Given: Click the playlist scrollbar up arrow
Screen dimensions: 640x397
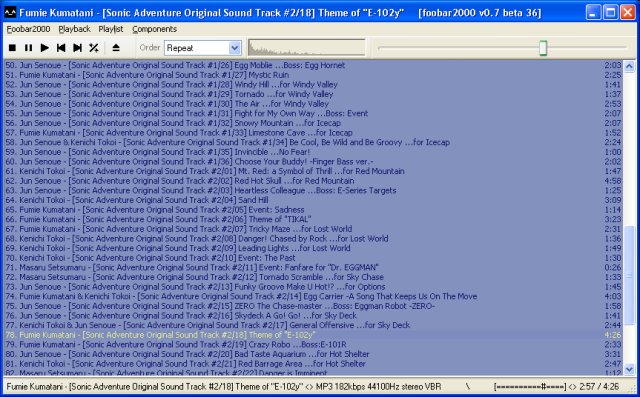Looking at the screenshot, I should pyautogui.click(x=629, y=66).
